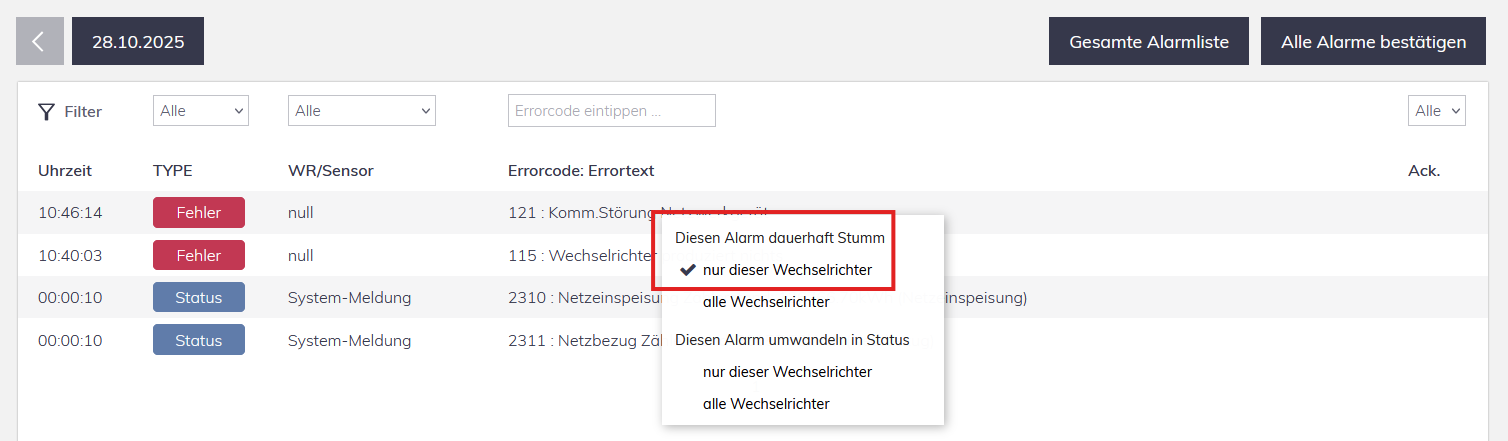Click the 28.10.2025 date button

coord(138,42)
